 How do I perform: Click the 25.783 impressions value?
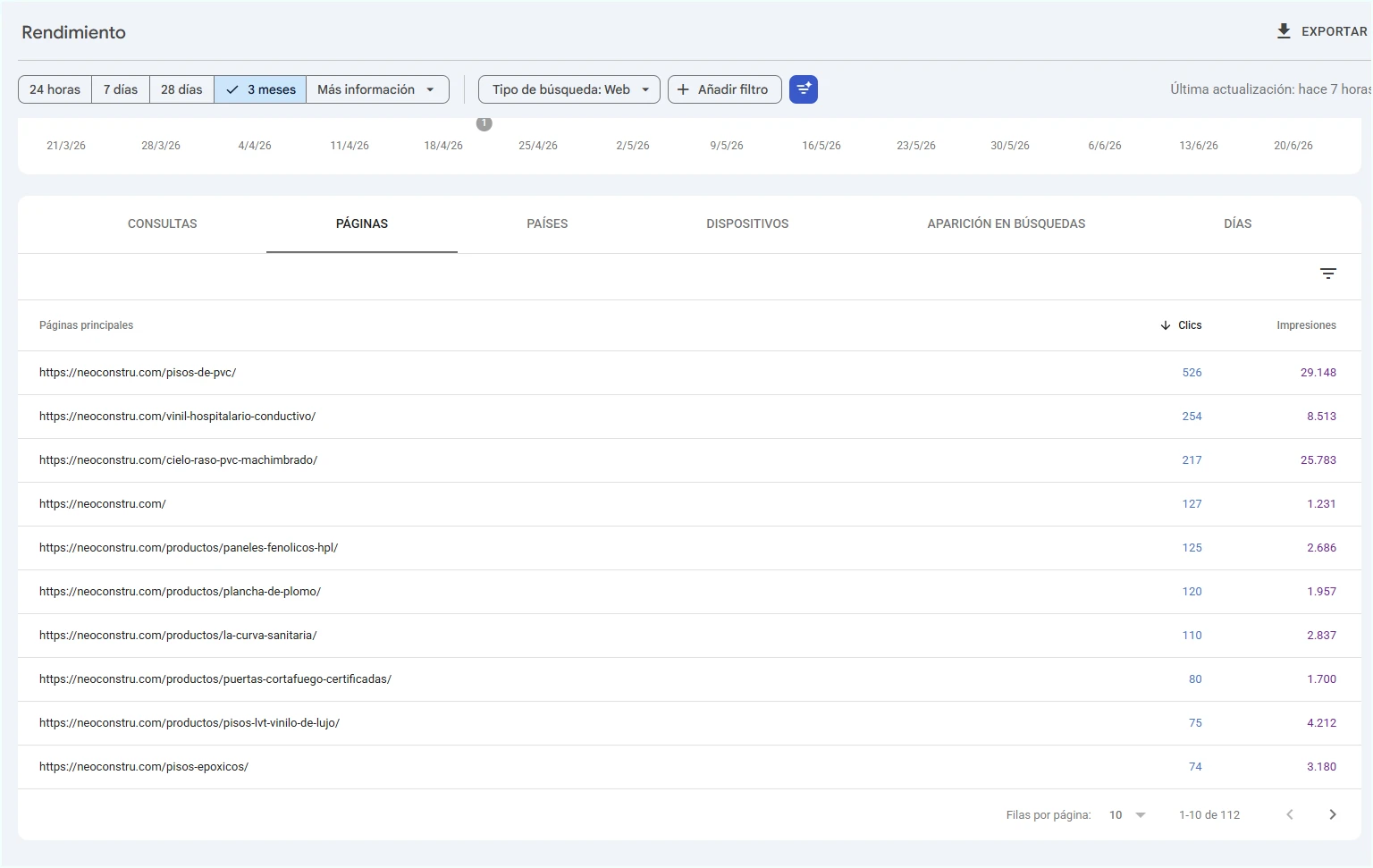point(1318,460)
